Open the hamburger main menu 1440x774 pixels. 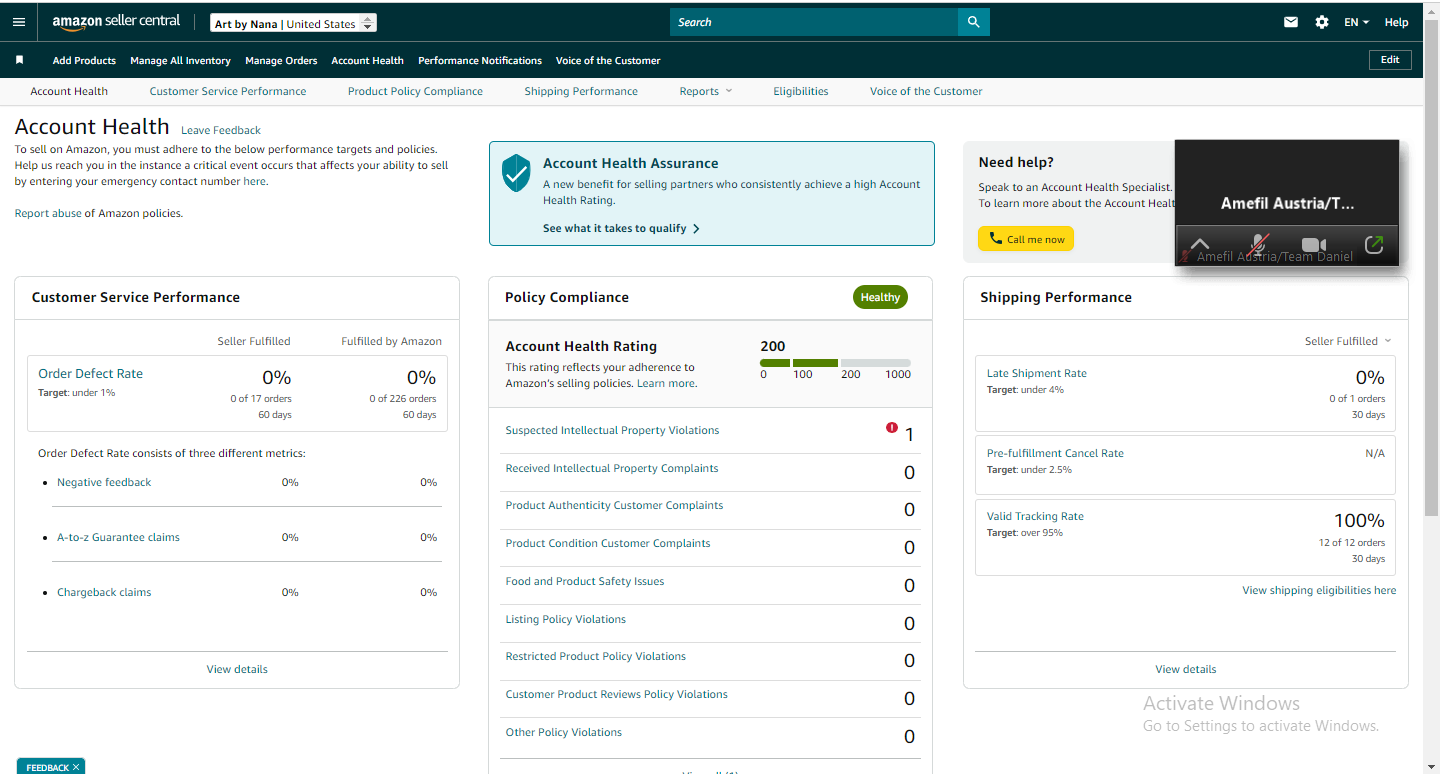(19, 22)
